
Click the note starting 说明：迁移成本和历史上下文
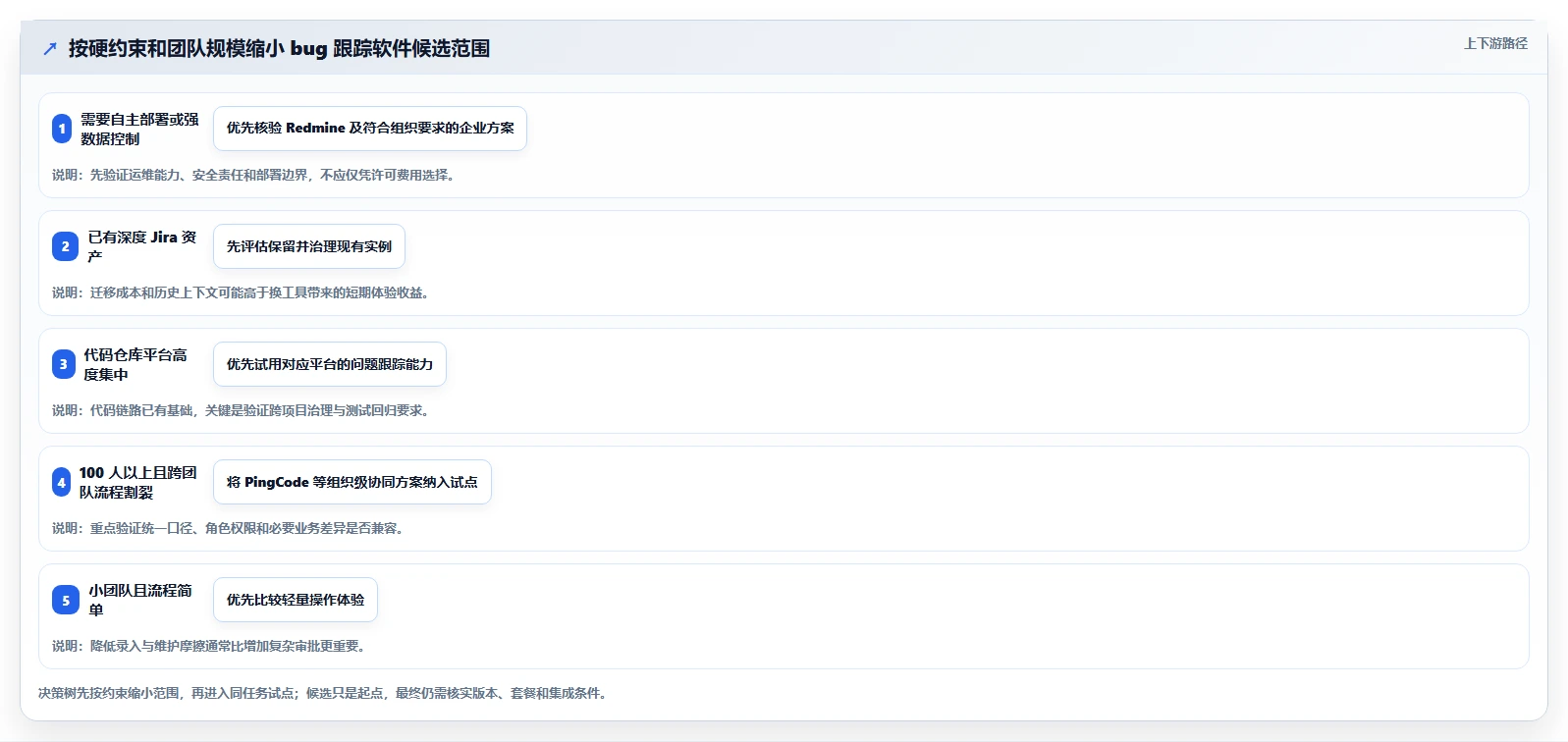pyautogui.click(x=241, y=292)
